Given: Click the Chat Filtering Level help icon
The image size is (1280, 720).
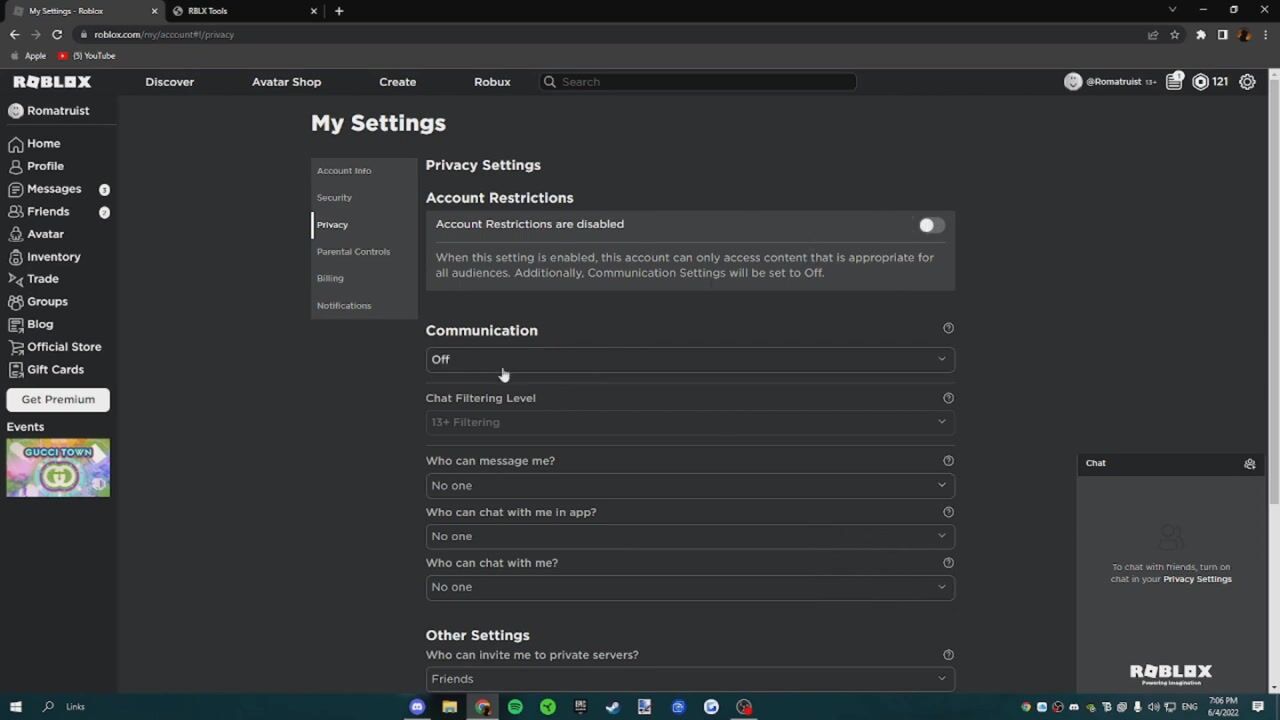Looking at the screenshot, I should pos(948,398).
